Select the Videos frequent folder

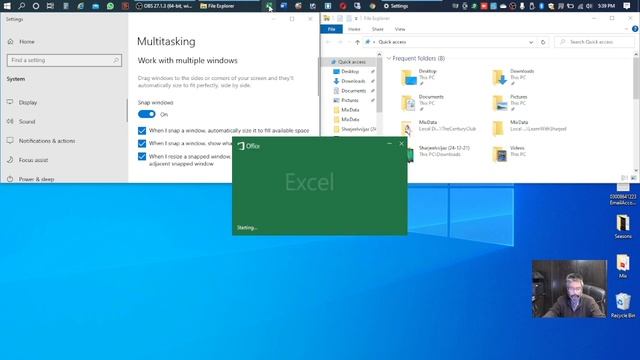click(509, 153)
